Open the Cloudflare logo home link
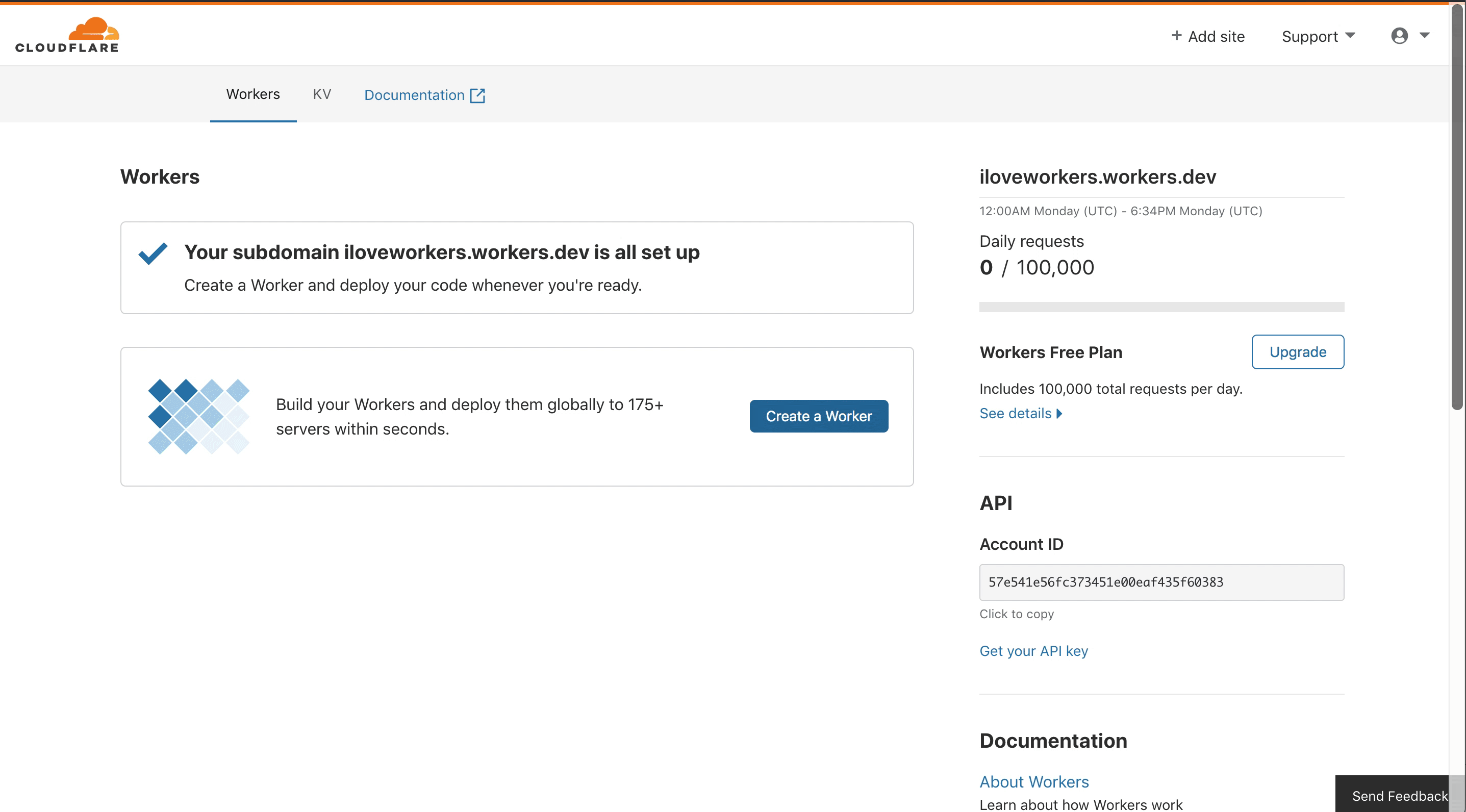 [67, 35]
